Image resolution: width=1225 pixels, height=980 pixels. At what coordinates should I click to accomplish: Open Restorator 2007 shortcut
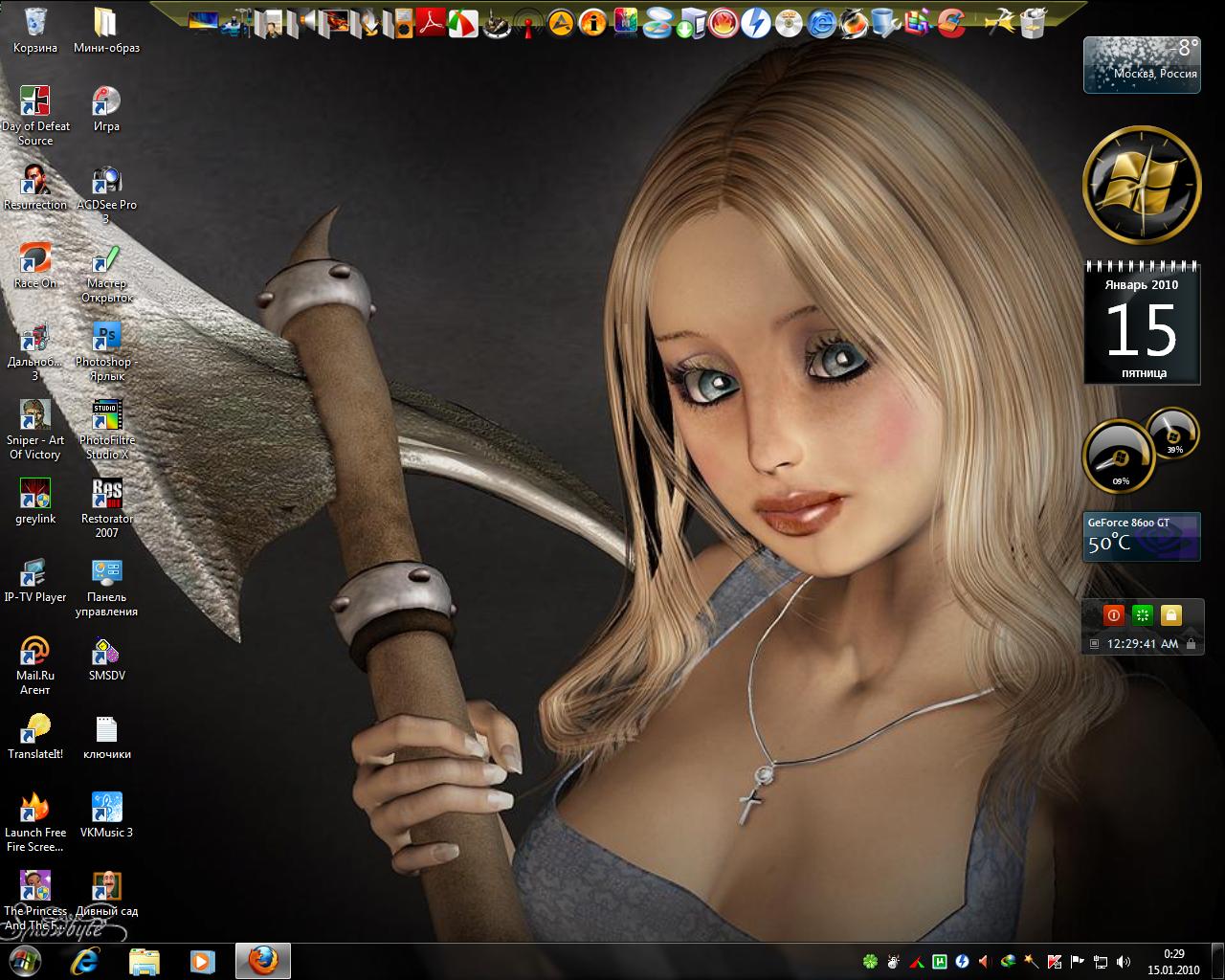(x=106, y=508)
